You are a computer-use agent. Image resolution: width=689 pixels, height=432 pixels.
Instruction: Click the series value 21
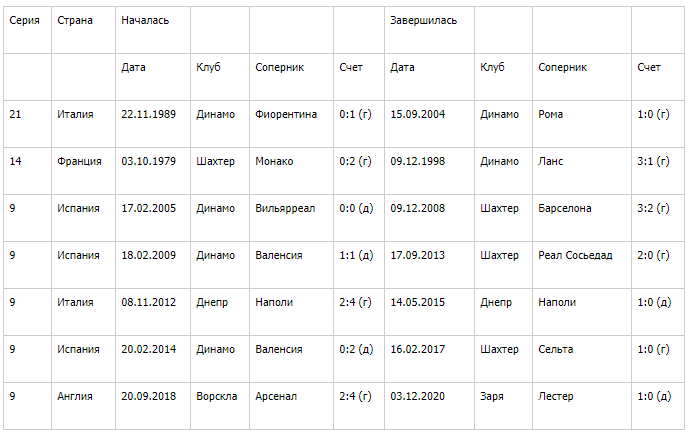15,114
